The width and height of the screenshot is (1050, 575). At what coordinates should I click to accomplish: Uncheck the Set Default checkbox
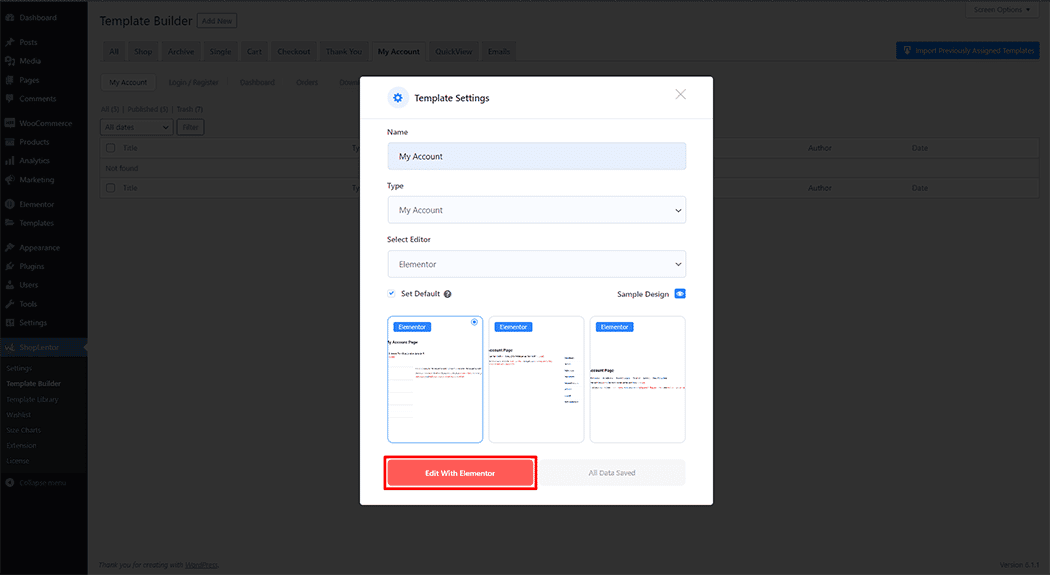coord(391,294)
